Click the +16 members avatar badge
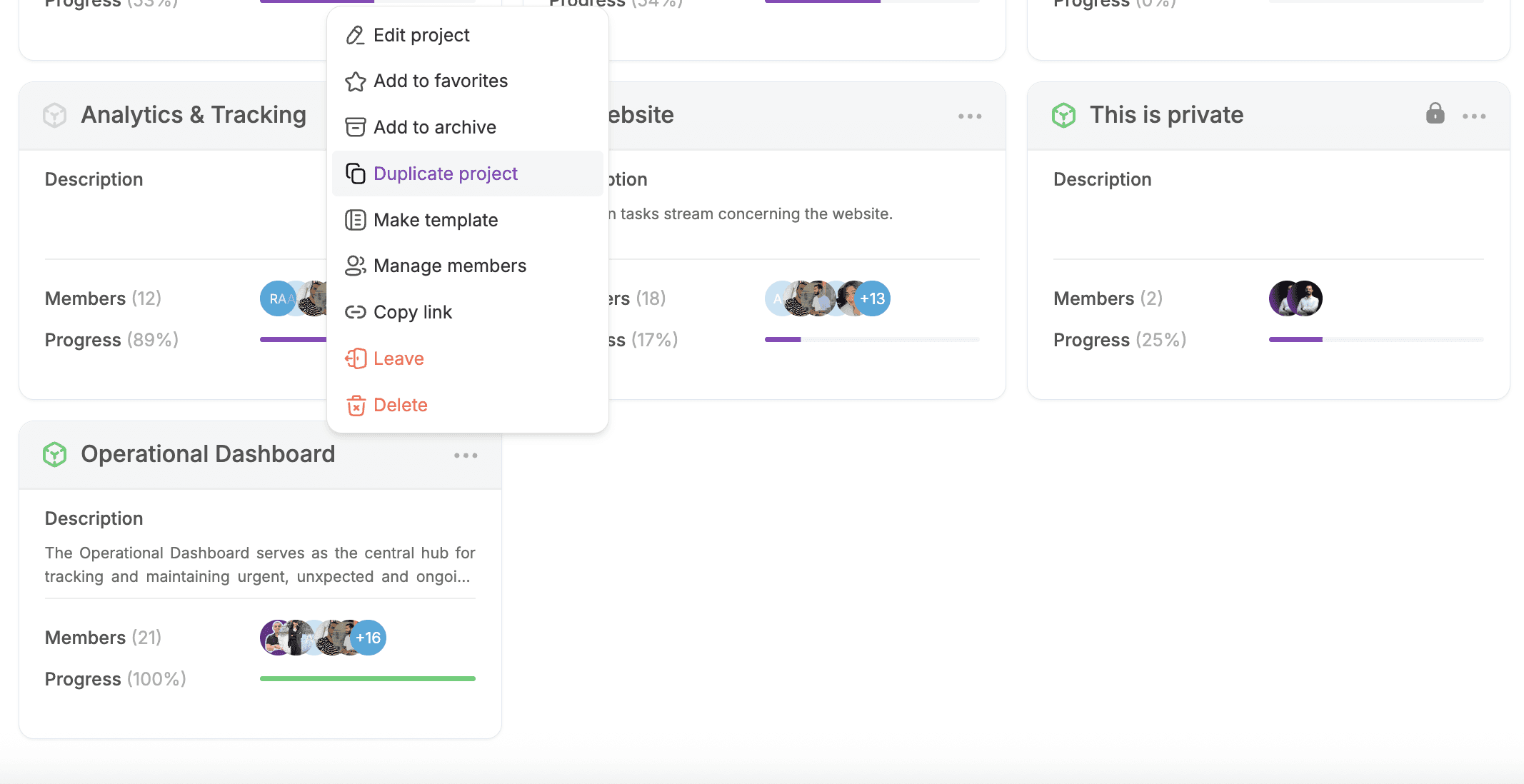The image size is (1524, 784). [369, 638]
